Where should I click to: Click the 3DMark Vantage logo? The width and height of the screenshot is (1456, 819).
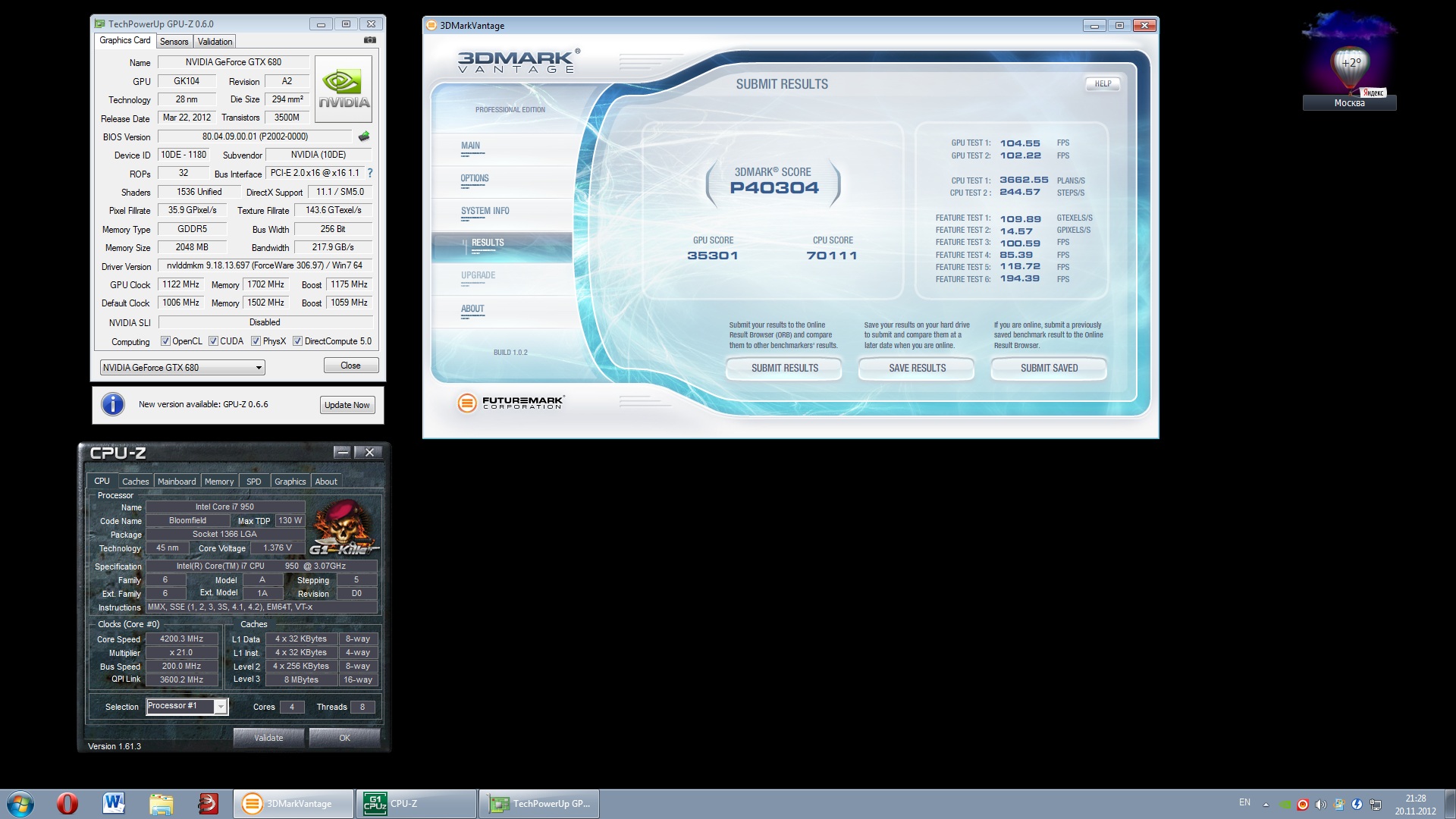click(519, 61)
